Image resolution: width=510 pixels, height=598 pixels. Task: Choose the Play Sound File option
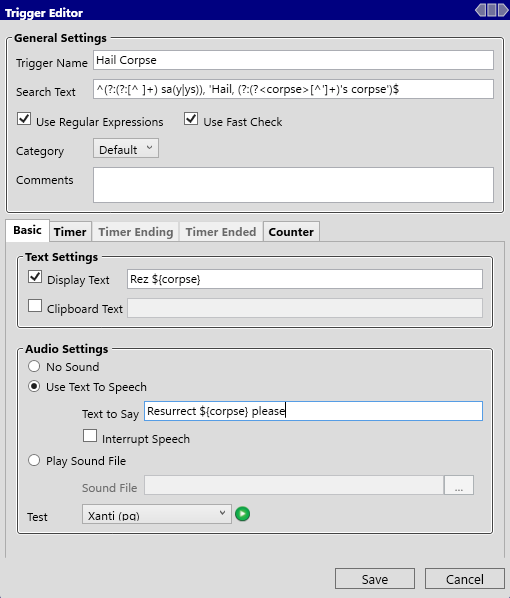pos(34,460)
